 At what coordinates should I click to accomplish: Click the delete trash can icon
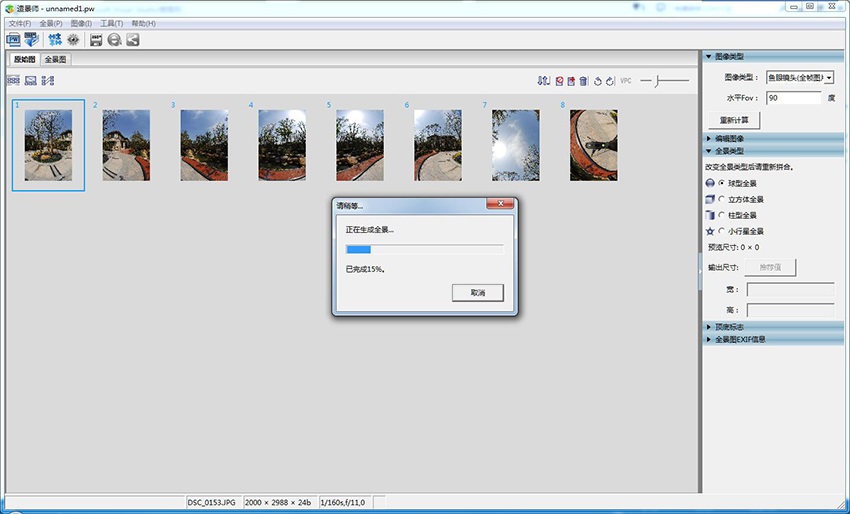point(584,80)
